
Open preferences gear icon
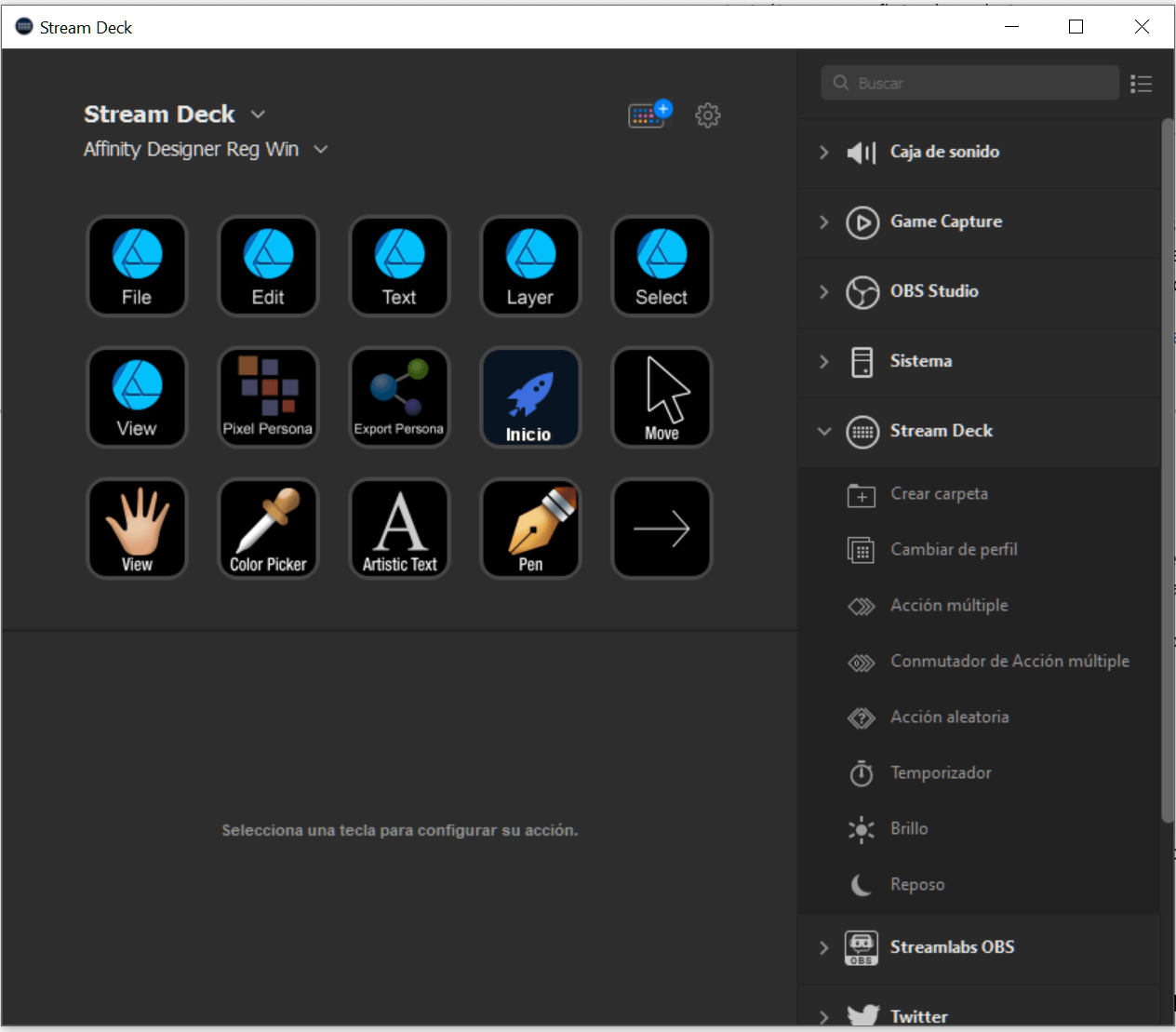point(708,115)
